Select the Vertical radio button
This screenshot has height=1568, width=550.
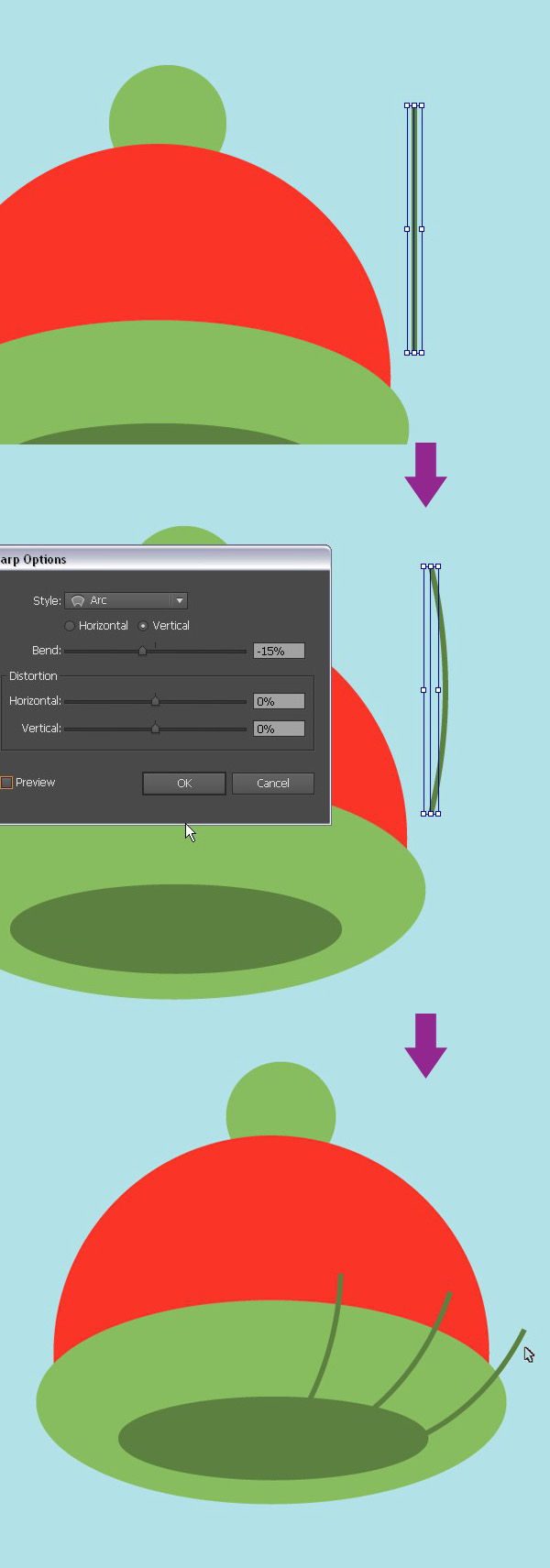[143, 626]
